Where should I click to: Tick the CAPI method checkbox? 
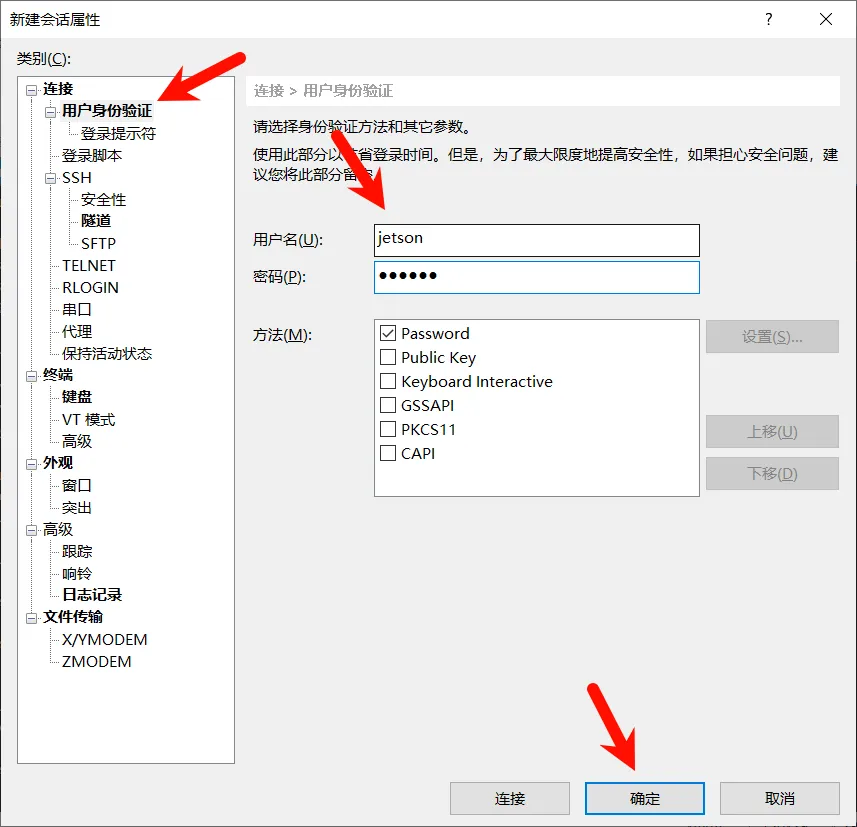click(x=388, y=453)
